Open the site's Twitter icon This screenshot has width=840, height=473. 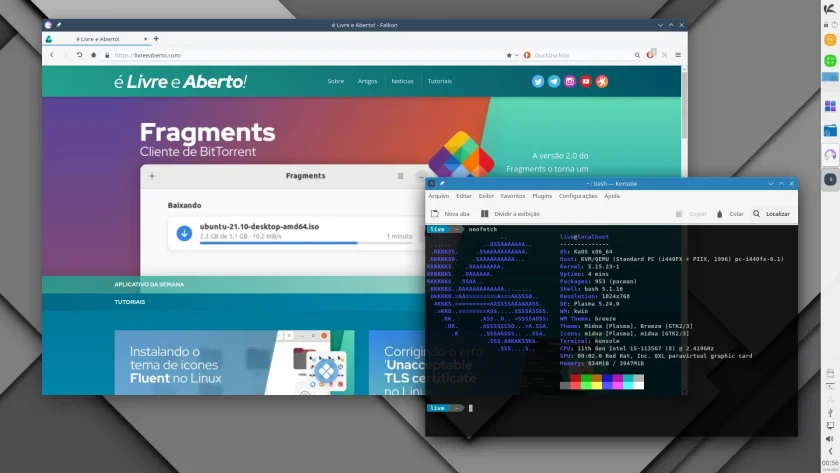538,81
